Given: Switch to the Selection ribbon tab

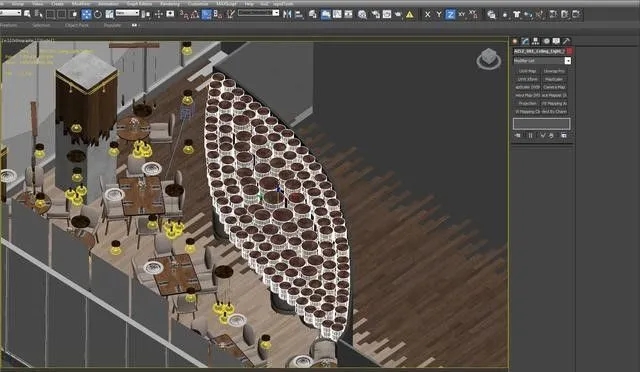Looking at the screenshot, I should pyautogui.click(x=41, y=25).
